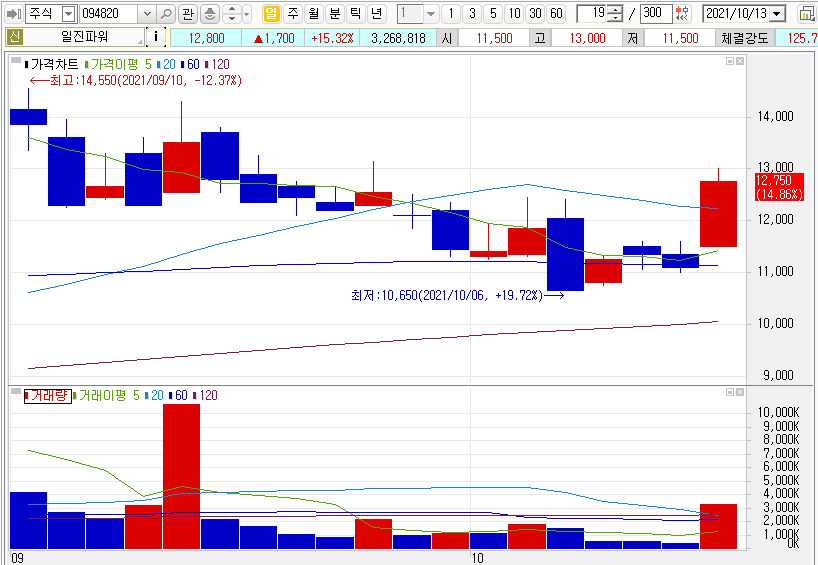Toggle price MA 60 legend
This screenshot has height=565, width=818.
click(x=190, y=64)
